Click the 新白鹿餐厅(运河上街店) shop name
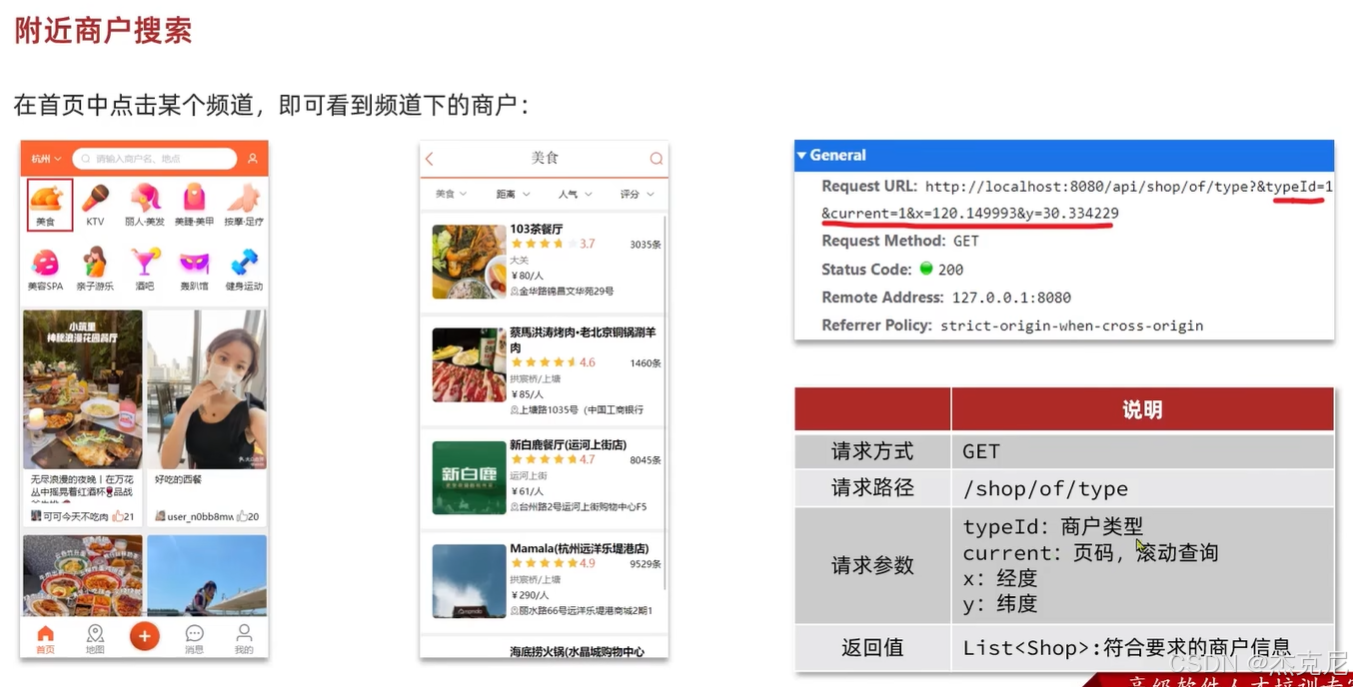 click(568, 444)
